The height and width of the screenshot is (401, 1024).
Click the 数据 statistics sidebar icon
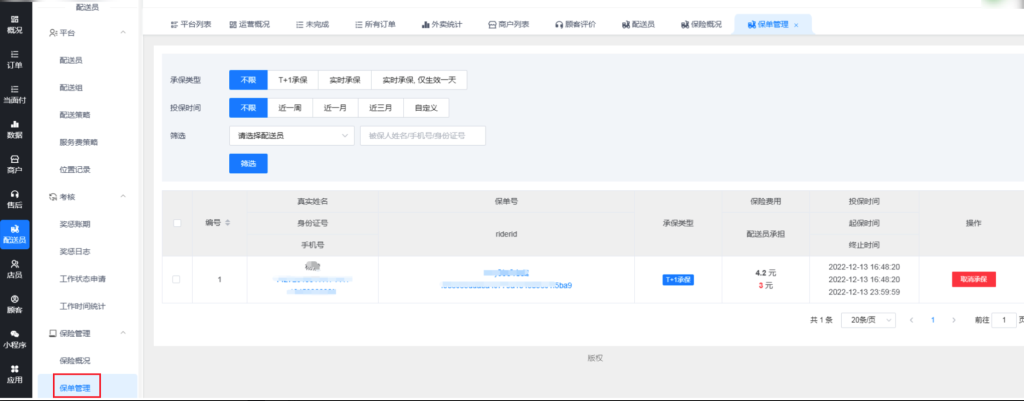[14, 128]
